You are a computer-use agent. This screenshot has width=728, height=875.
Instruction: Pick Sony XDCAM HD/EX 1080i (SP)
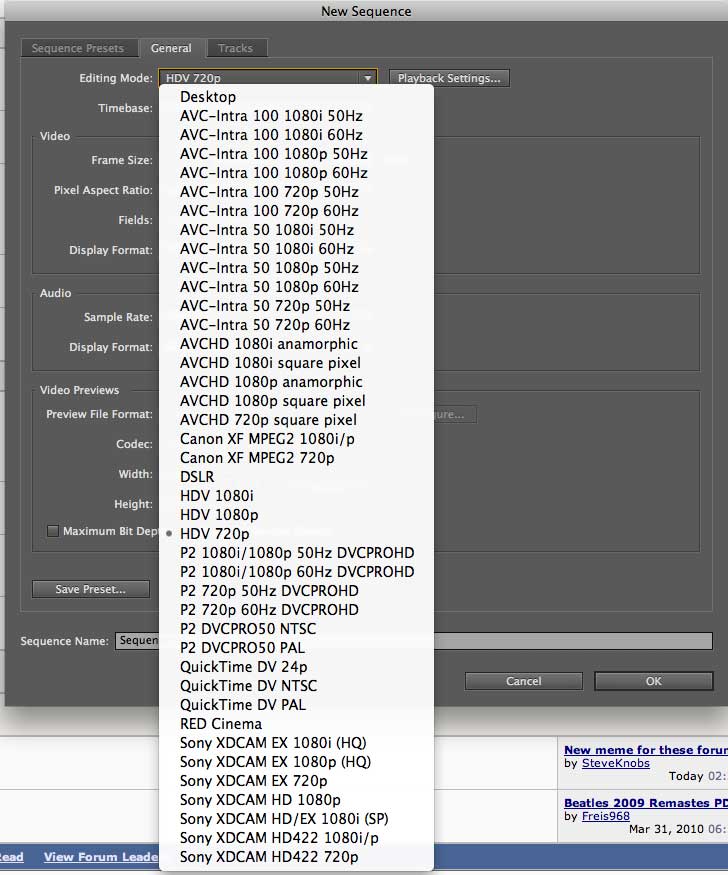(x=296, y=818)
